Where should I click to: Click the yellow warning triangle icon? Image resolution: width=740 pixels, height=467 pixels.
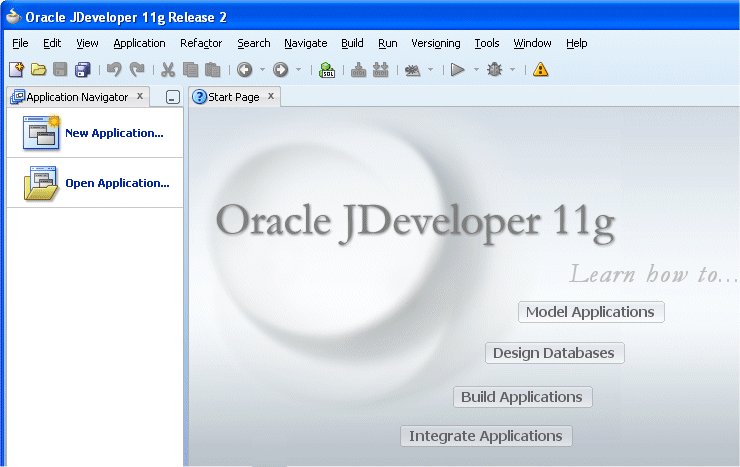541,70
